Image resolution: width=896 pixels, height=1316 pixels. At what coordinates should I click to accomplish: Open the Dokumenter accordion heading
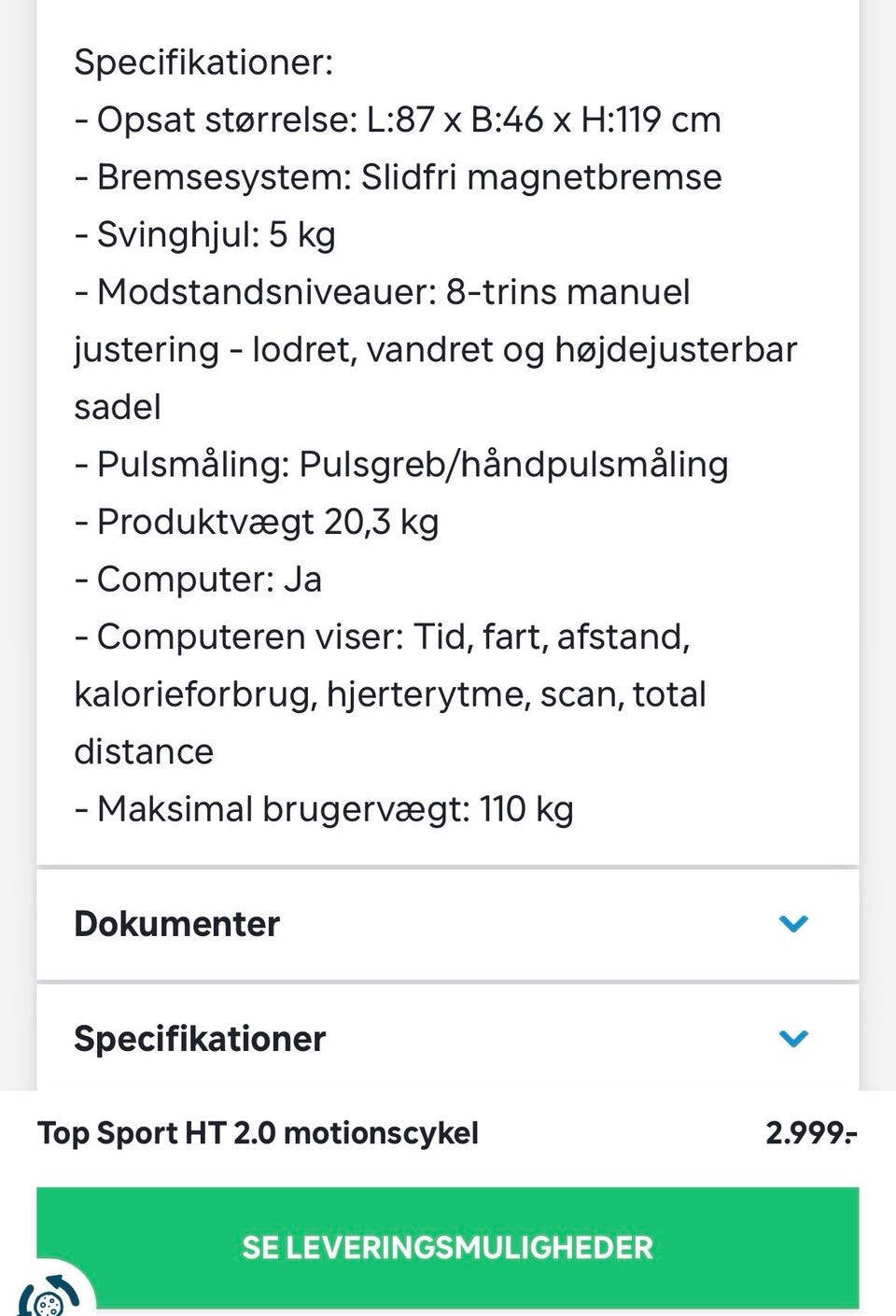click(177, 924)
